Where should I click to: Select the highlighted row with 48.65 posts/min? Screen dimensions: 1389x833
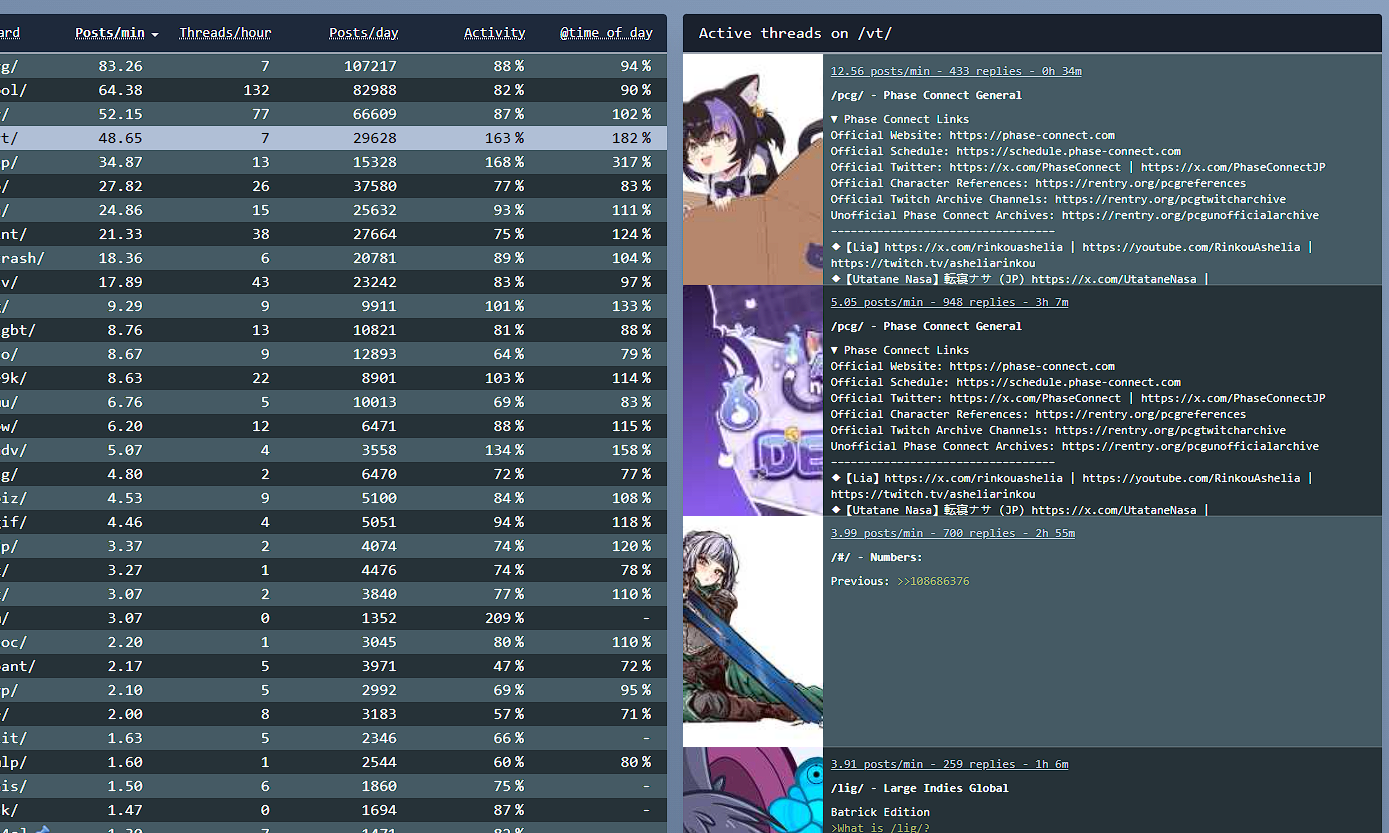pyautogui.click(x=333, y=138)
